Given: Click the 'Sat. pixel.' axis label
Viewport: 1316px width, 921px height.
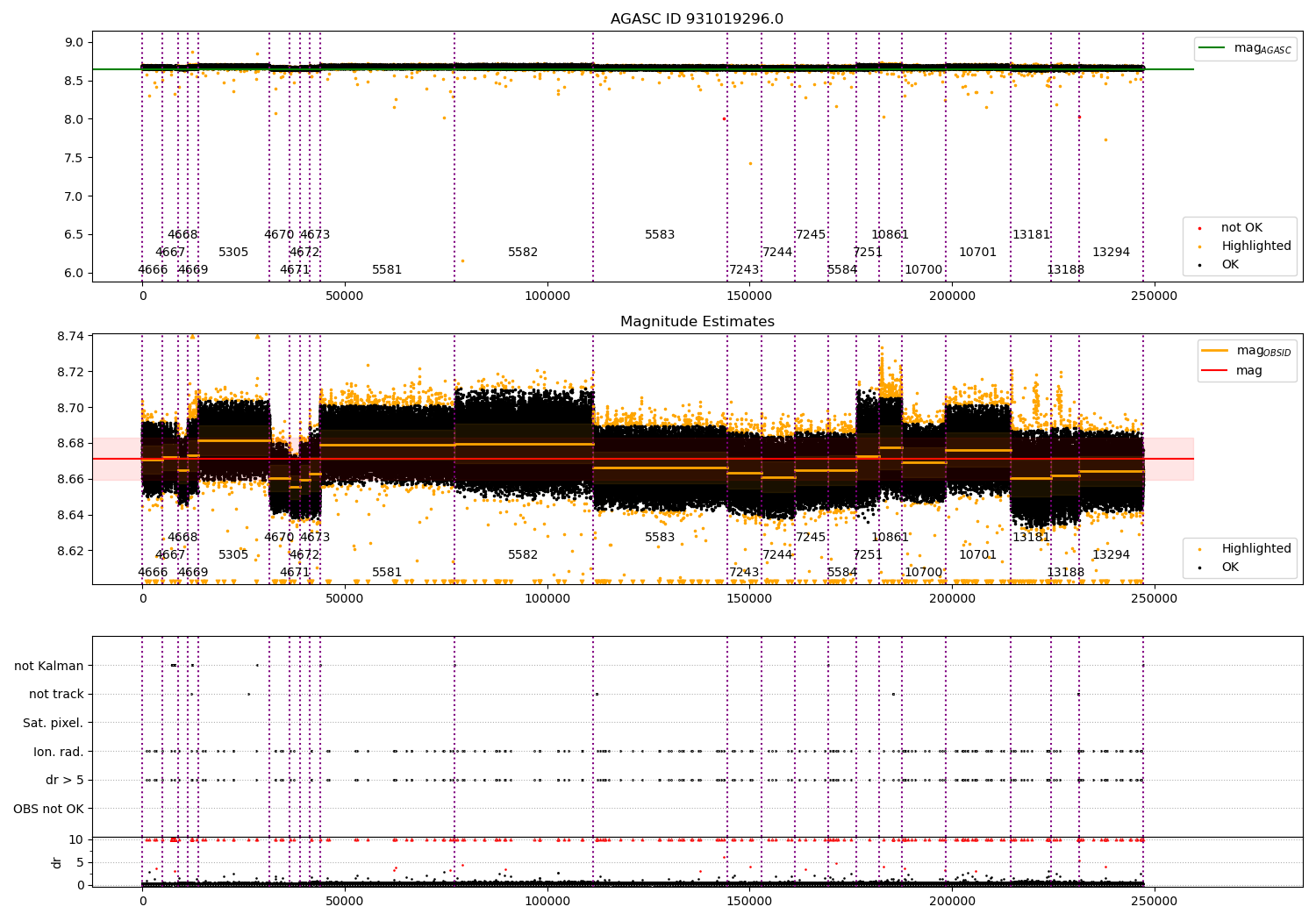Looking at the screenshot, I should [54, 723].
